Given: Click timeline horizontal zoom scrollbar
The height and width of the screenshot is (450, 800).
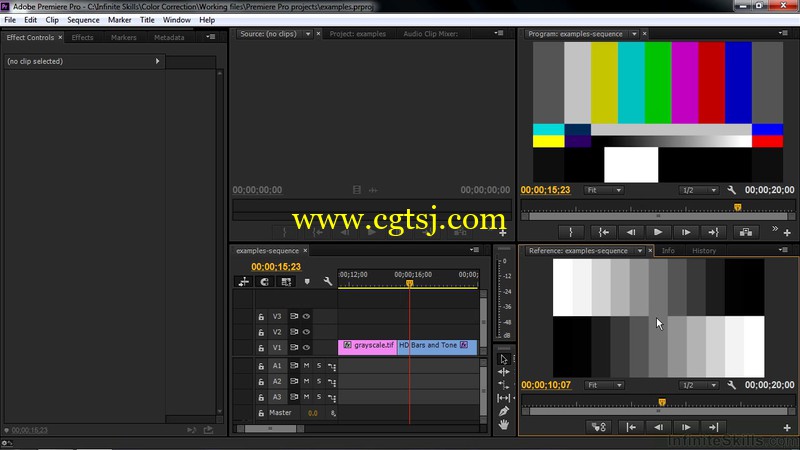Looking at the screenshot, I should pos(270,429).
